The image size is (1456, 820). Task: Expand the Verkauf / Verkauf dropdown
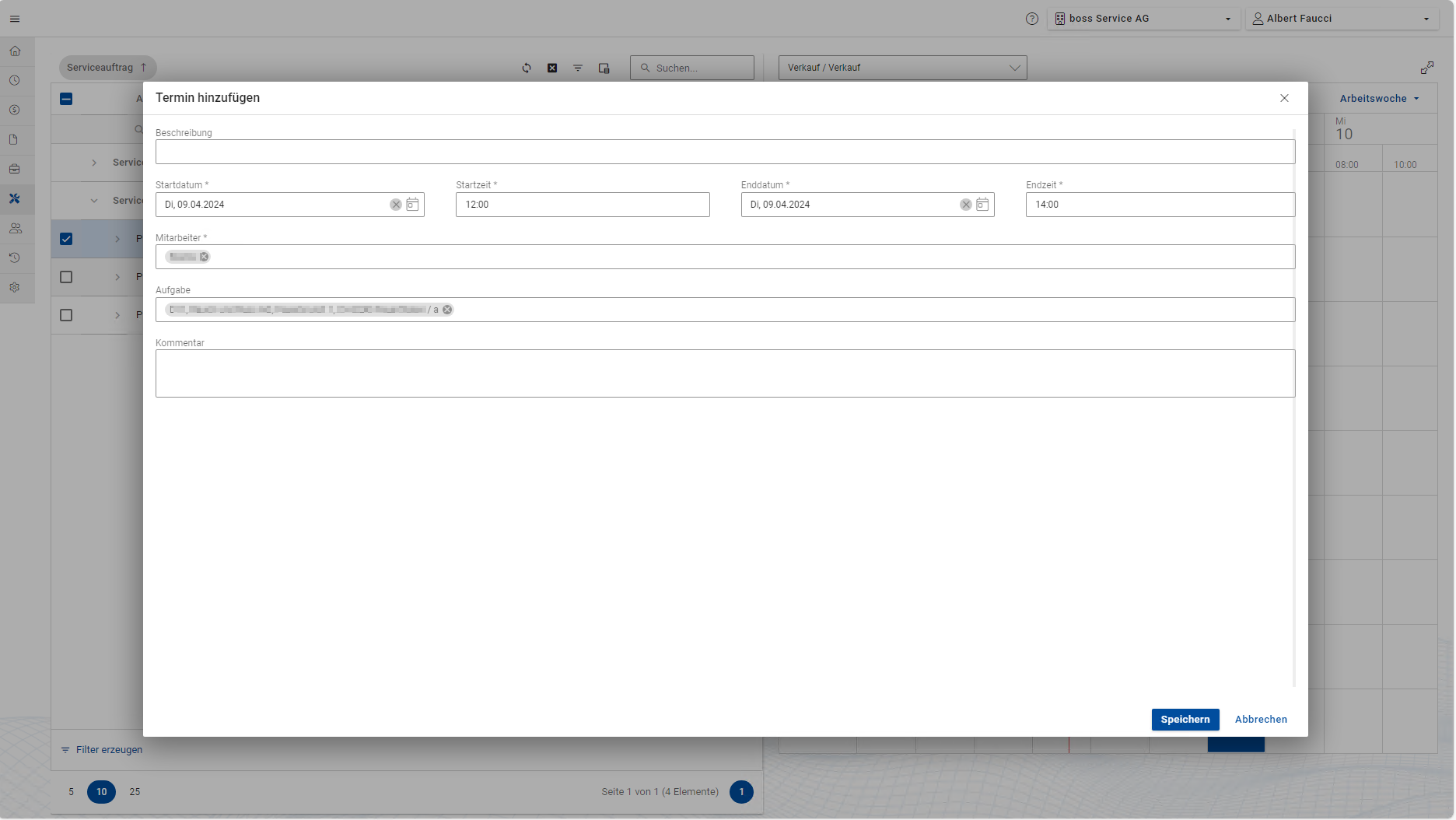point(902,68)
